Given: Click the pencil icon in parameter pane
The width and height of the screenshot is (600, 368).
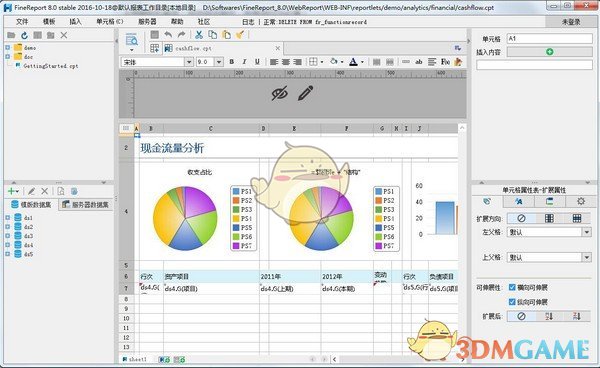Looking at the screenshot, I should pos(305,93).
